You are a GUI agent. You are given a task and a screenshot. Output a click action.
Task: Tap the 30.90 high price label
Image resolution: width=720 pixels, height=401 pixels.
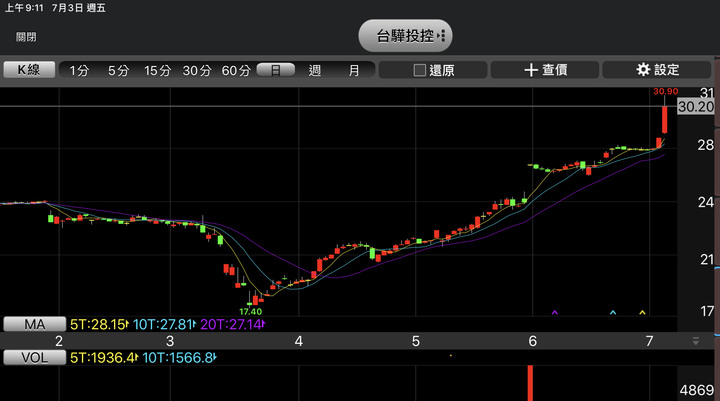click(x=665, y=91)
